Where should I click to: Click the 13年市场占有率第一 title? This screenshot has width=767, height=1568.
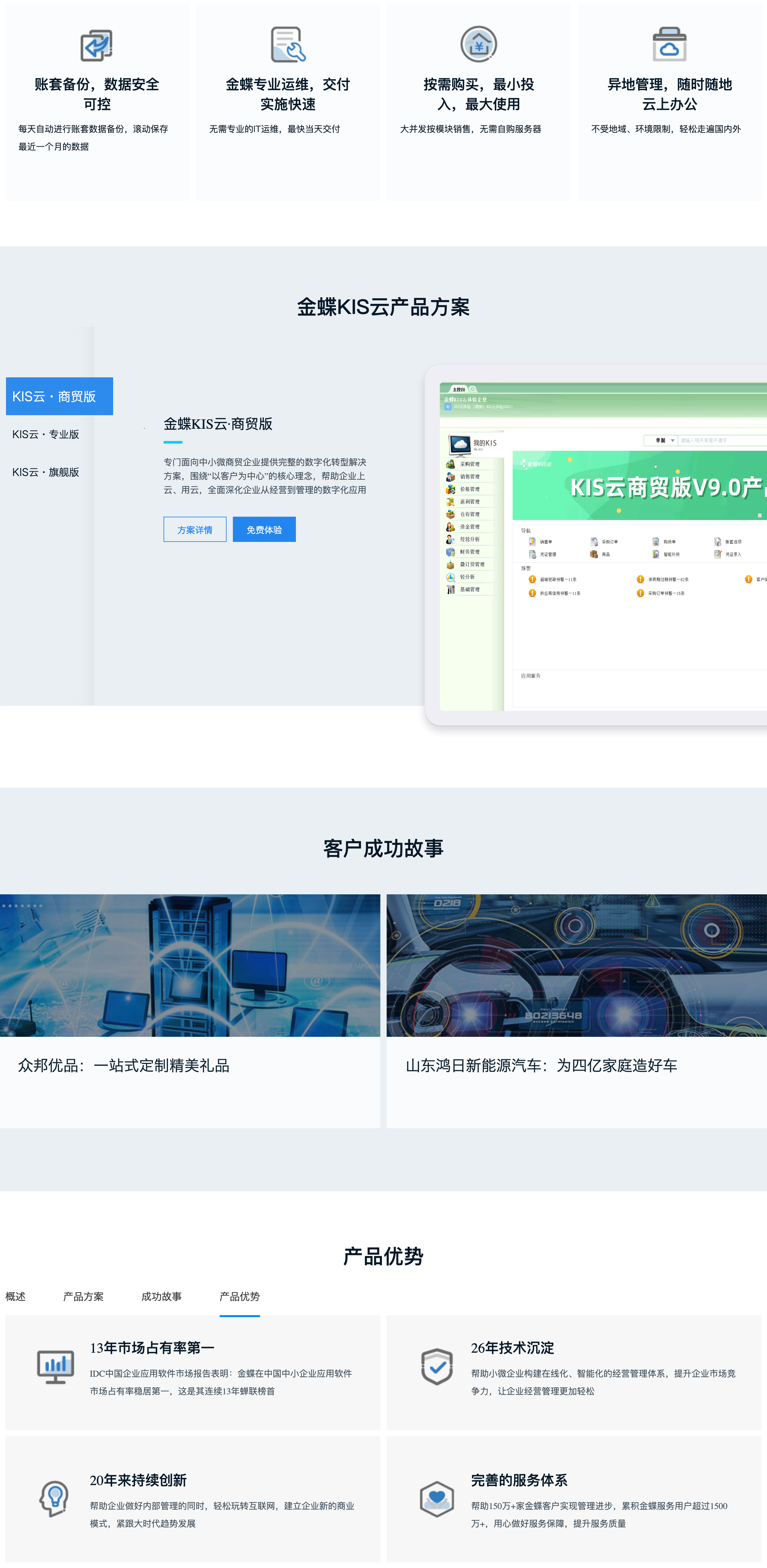152,1348
